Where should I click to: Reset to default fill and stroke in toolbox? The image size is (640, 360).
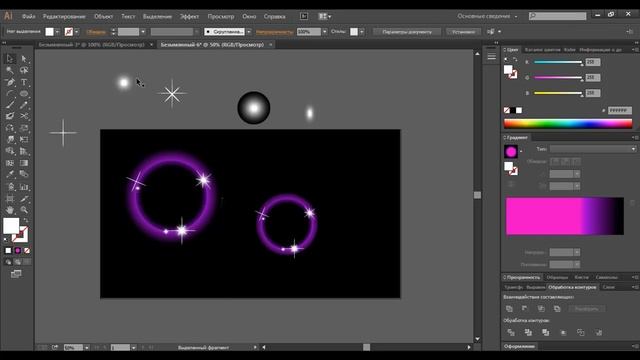[x=6, y=240]
